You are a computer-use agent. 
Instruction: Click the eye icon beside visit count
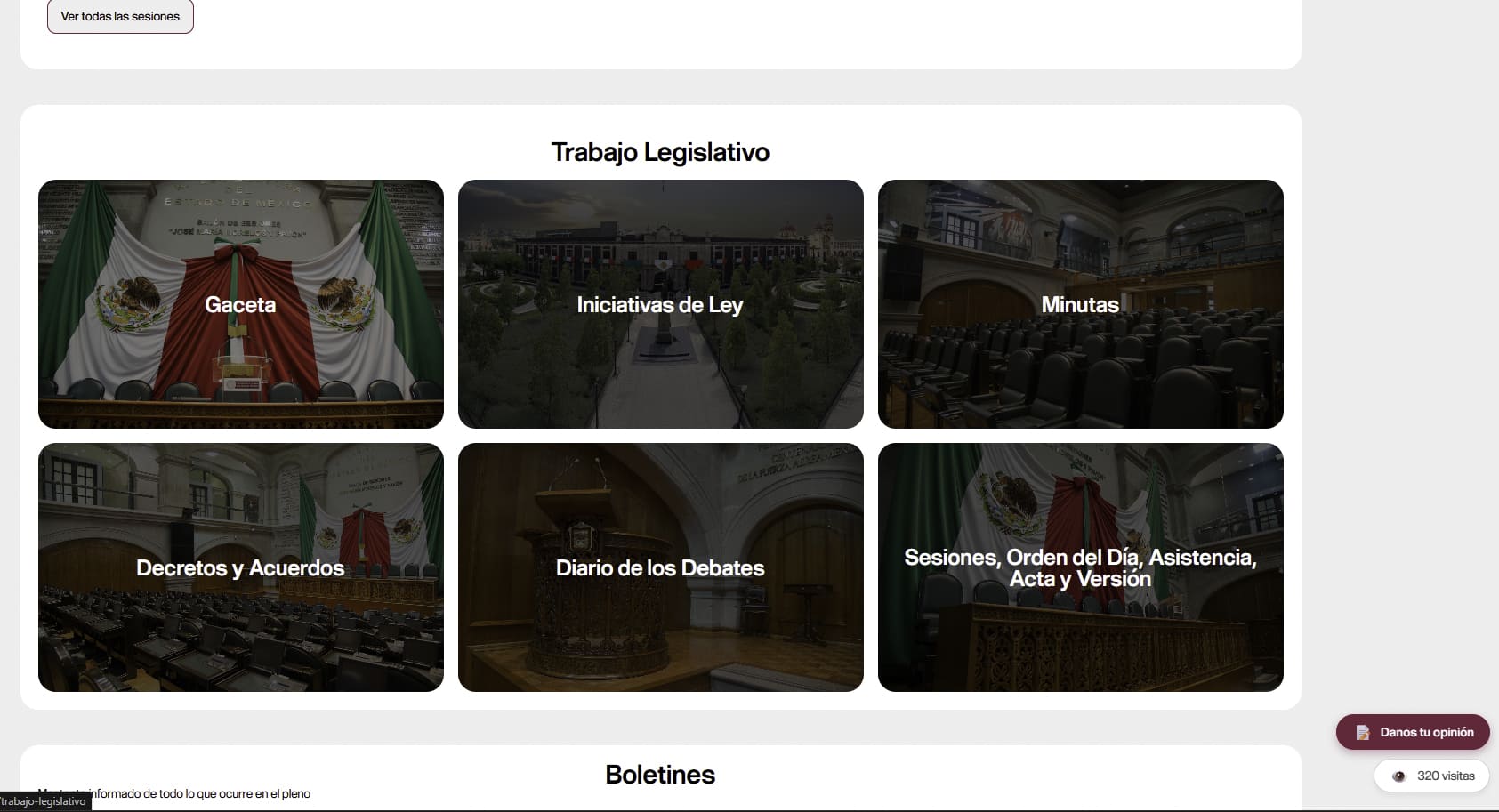click(1398, 776)
